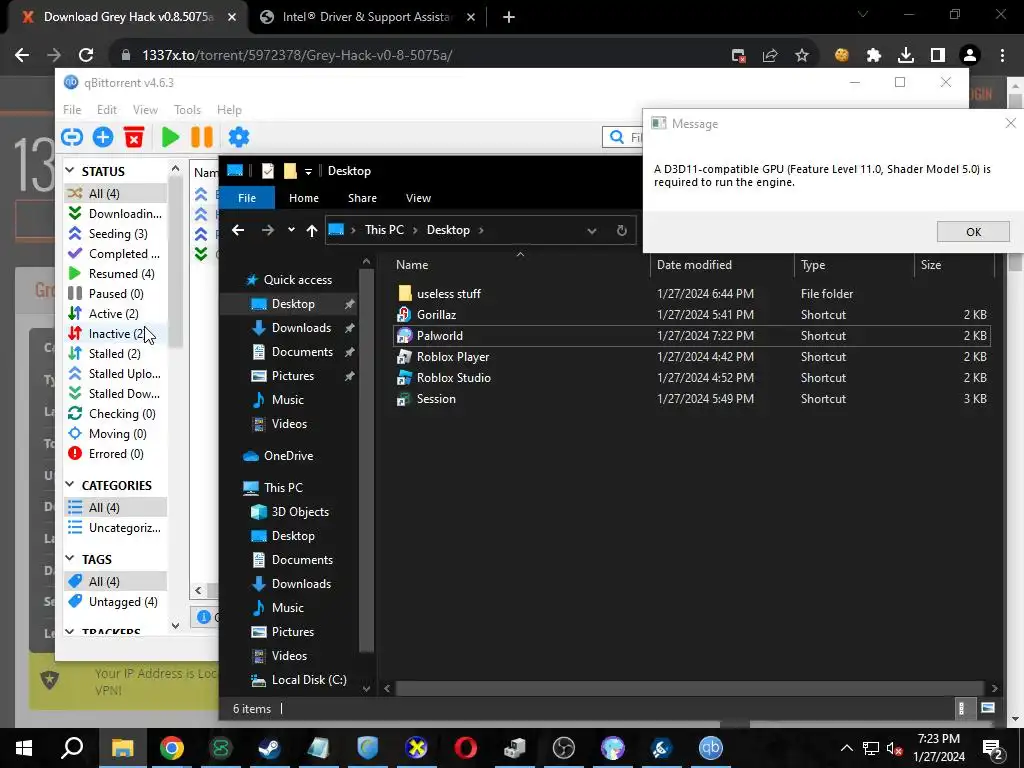Filter by Paused (0) status
Viewport: 1024px width, 768px height.
pos(116,294)
